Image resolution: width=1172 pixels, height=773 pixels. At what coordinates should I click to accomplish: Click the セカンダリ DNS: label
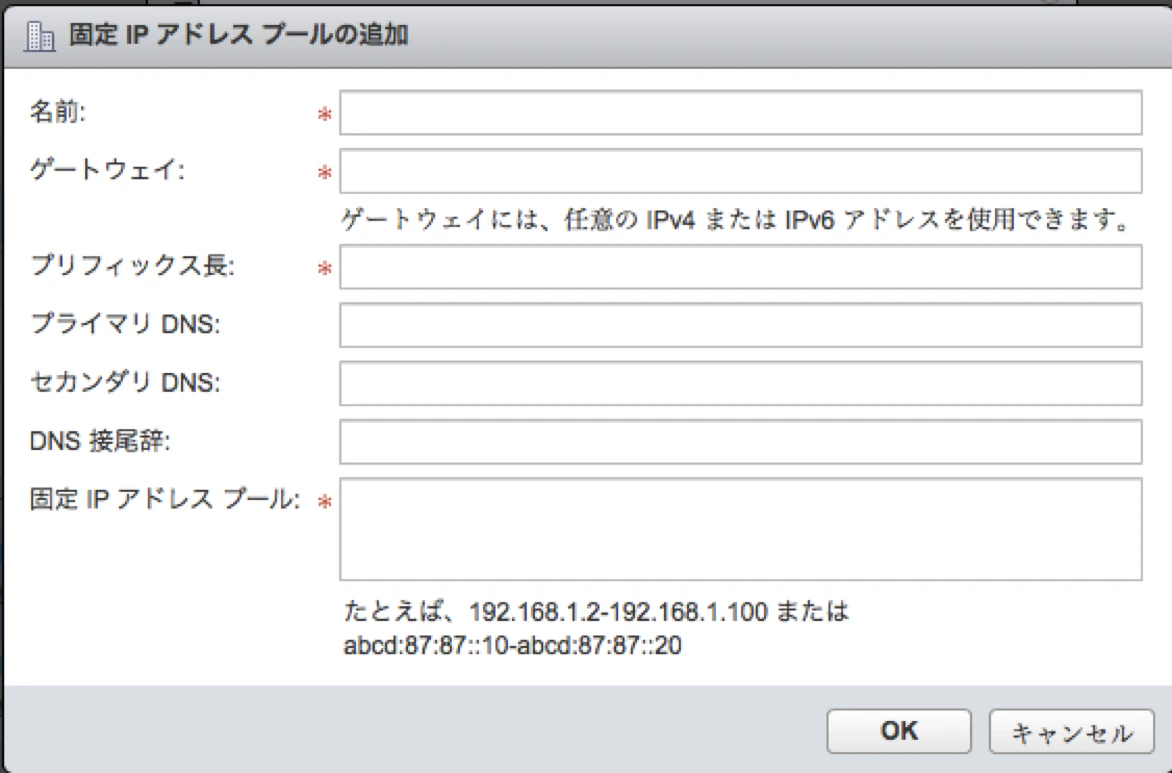tap(125, 382)
